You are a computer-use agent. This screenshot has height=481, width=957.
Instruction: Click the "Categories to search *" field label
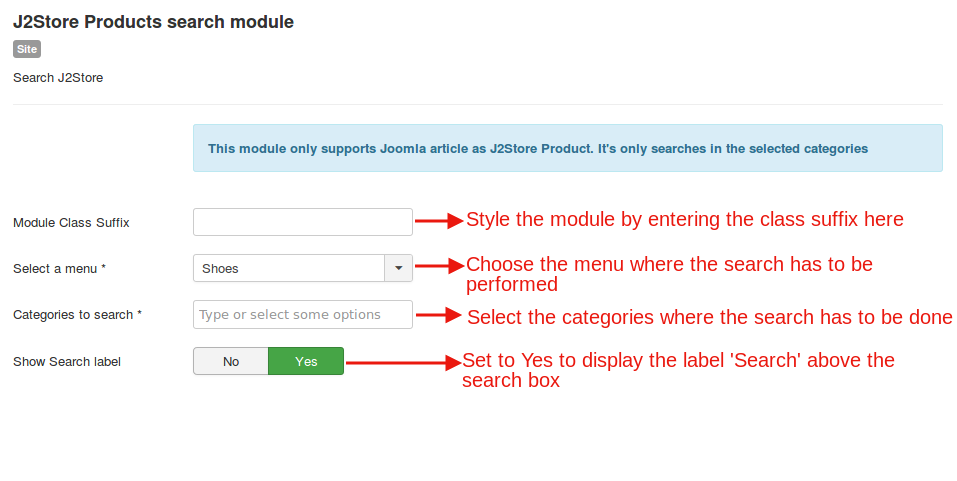(77, 315)
